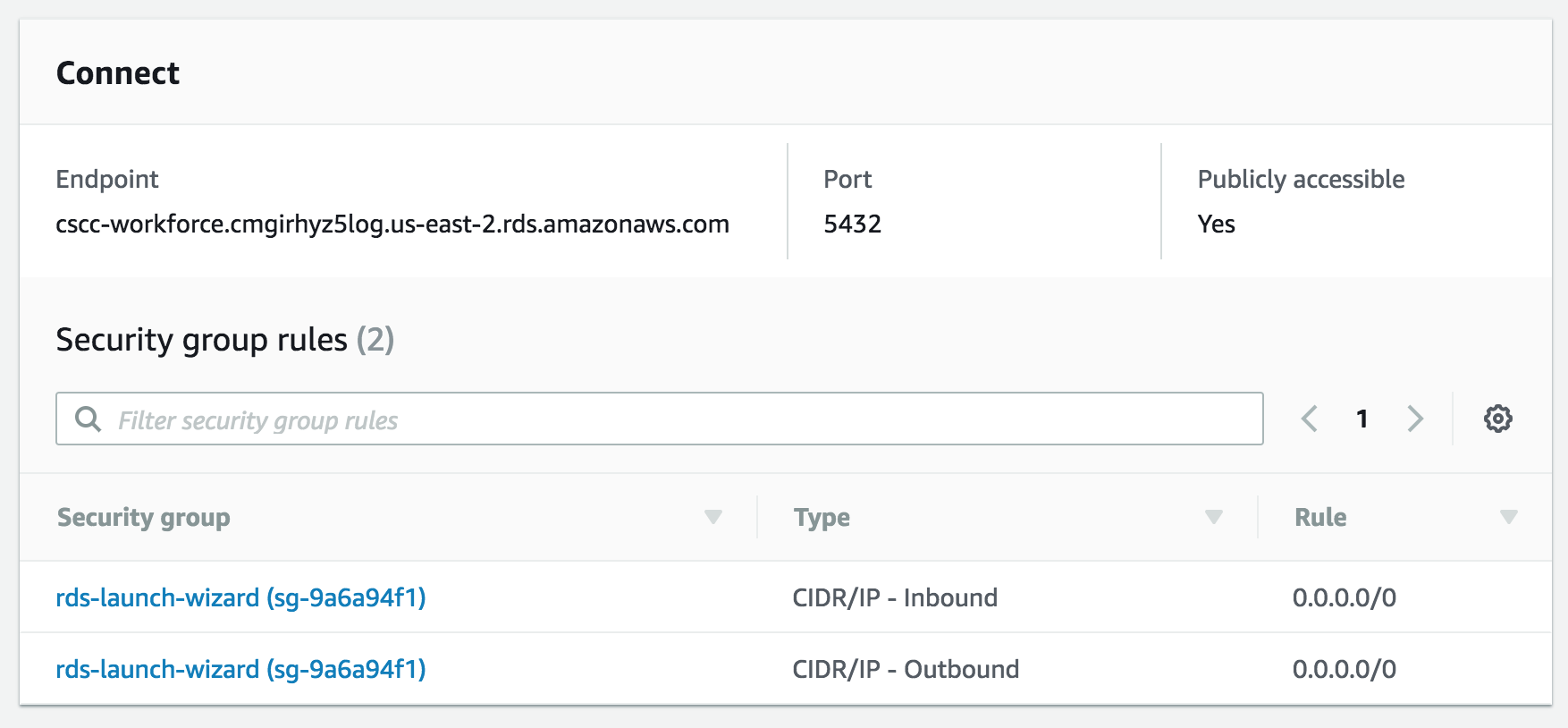Select page number 1 in the pagination

[1361, 419]
